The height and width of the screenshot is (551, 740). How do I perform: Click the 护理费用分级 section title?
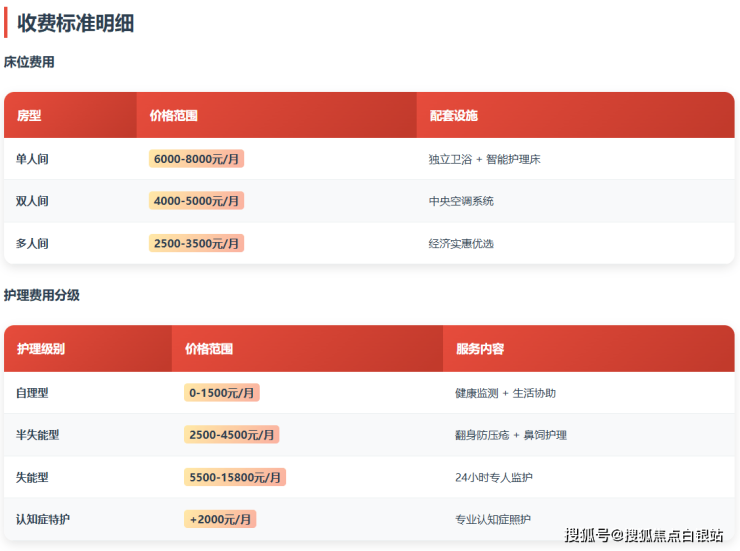pos(42,295)
